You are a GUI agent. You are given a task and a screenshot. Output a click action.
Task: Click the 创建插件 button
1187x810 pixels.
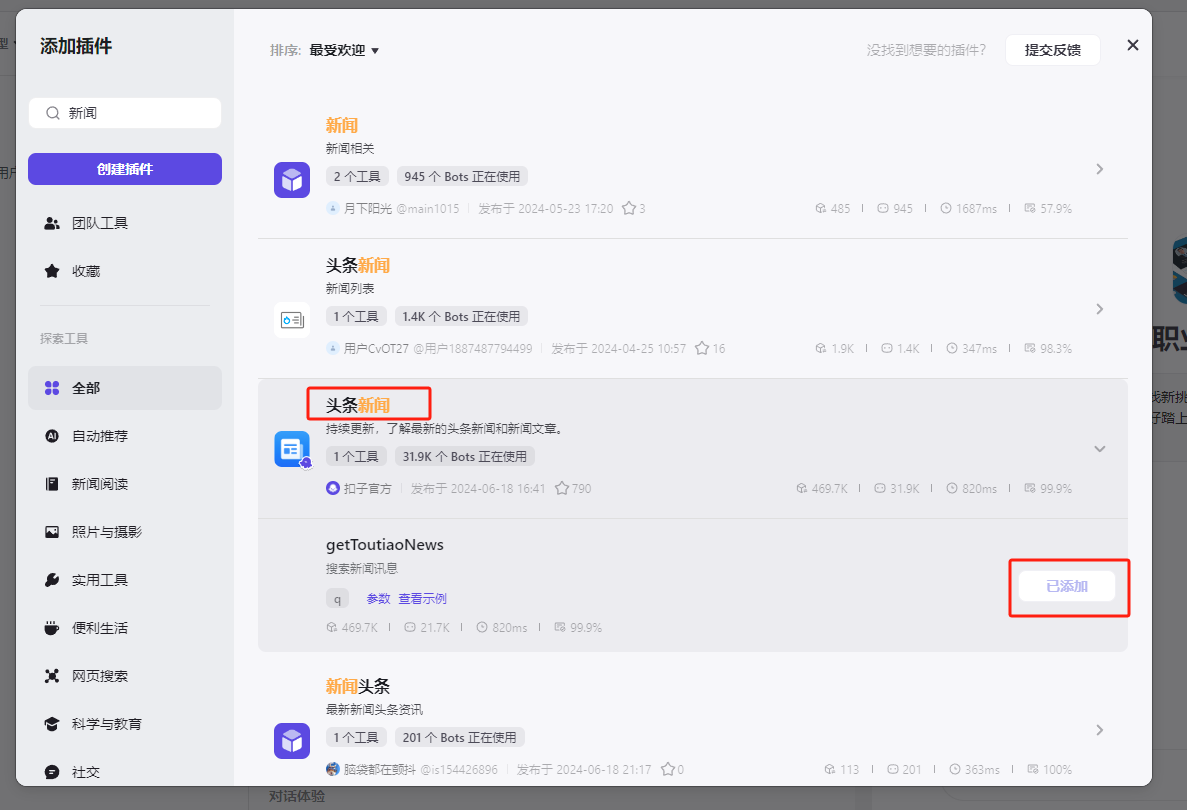(x=125, y=169)
